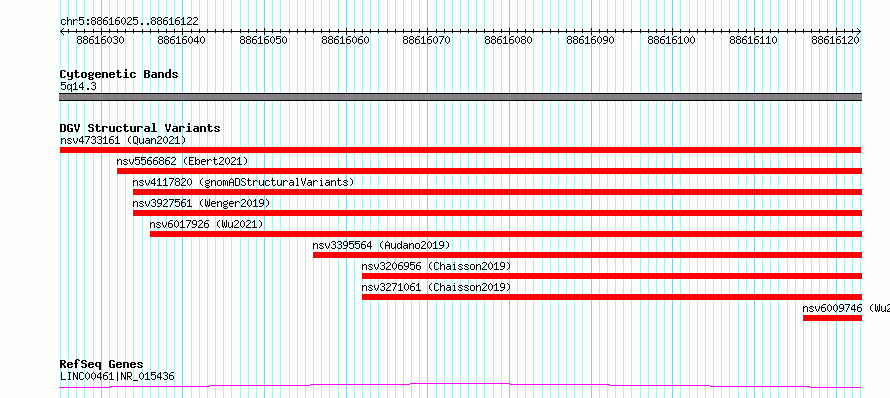Select the short red bar under nsv6009746
This screenshot has height=398, width=890.
tap(832, 318)
